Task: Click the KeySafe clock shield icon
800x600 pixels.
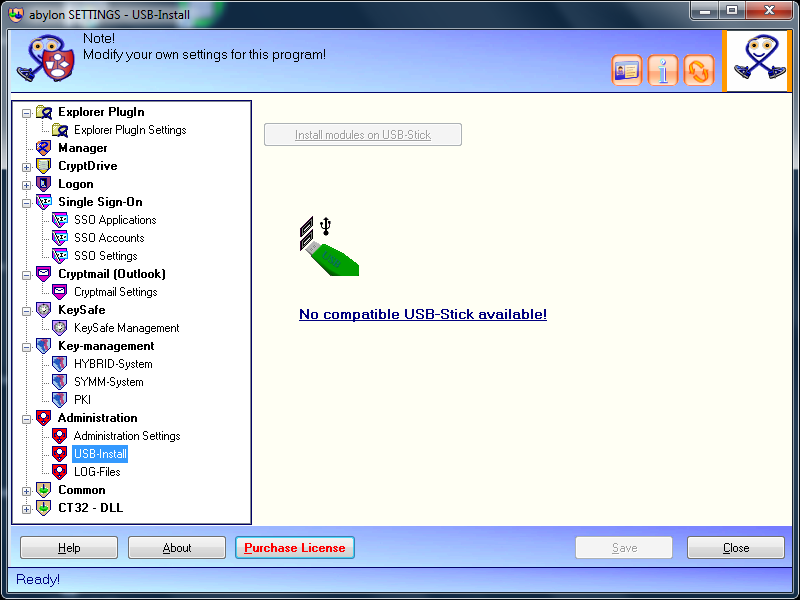Action: click(44, 310)
